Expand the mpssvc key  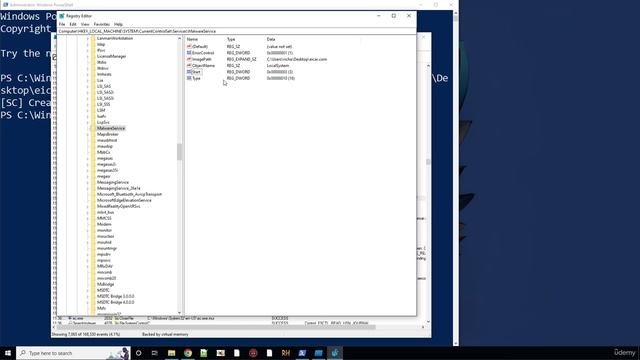[88, 260]
